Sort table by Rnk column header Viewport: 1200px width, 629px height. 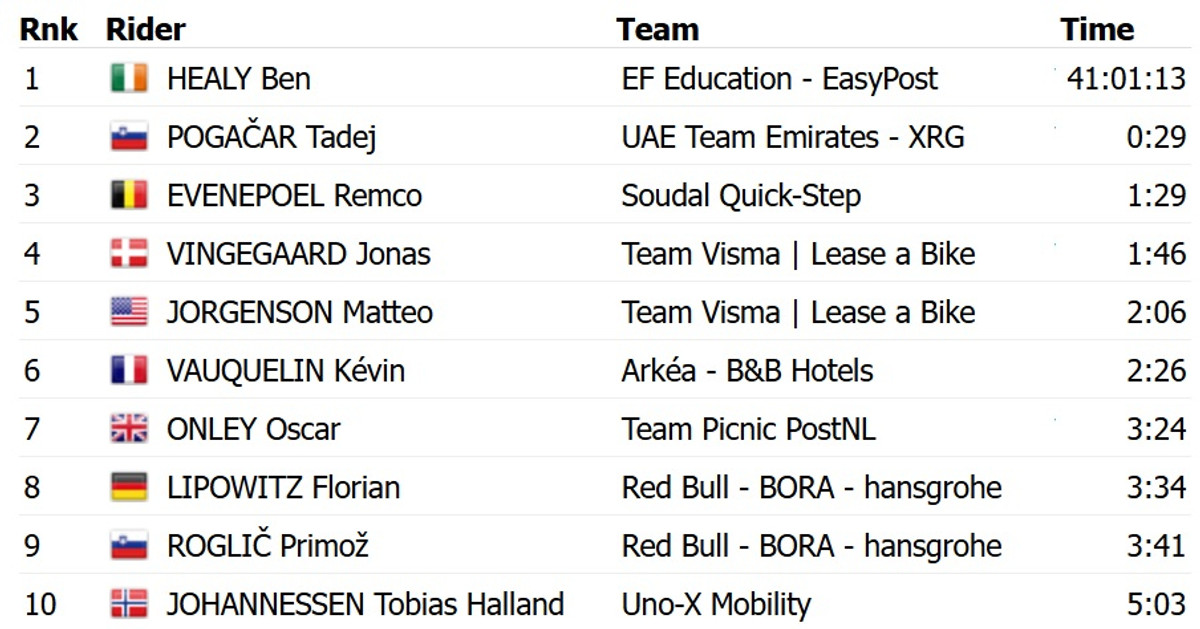point(48,29)
